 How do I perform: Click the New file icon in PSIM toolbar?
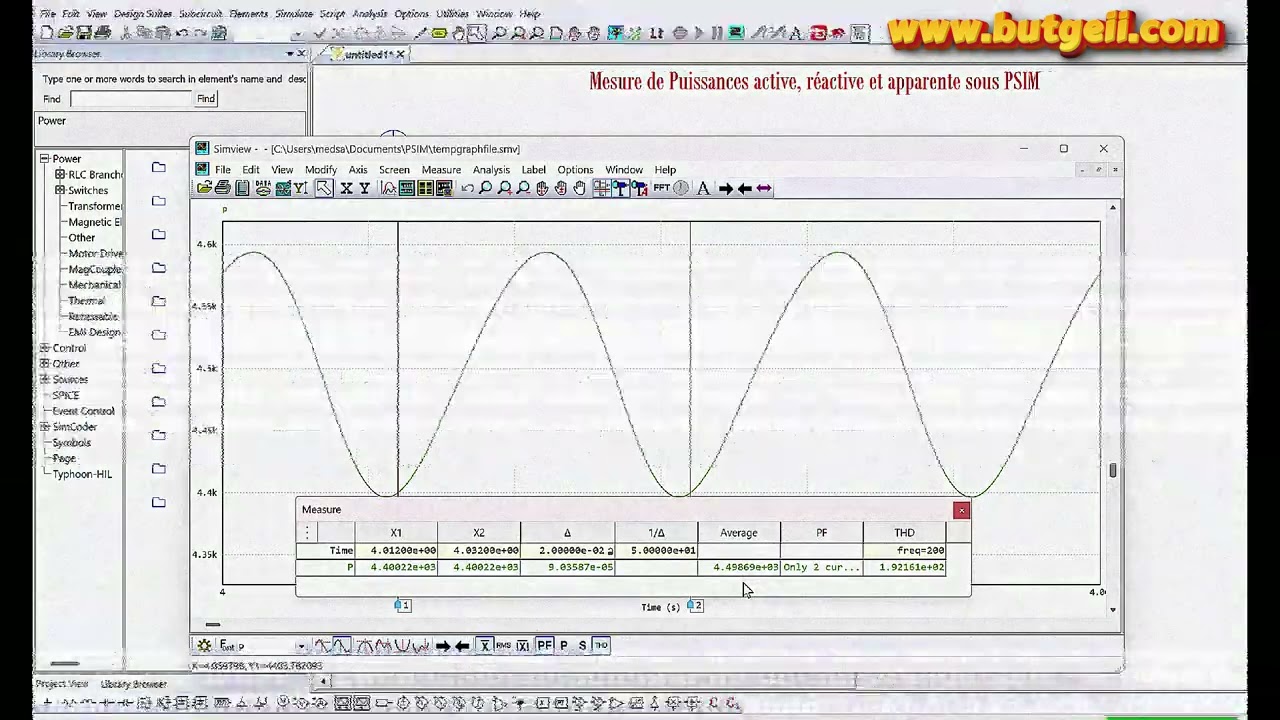[x=49, y=33]
